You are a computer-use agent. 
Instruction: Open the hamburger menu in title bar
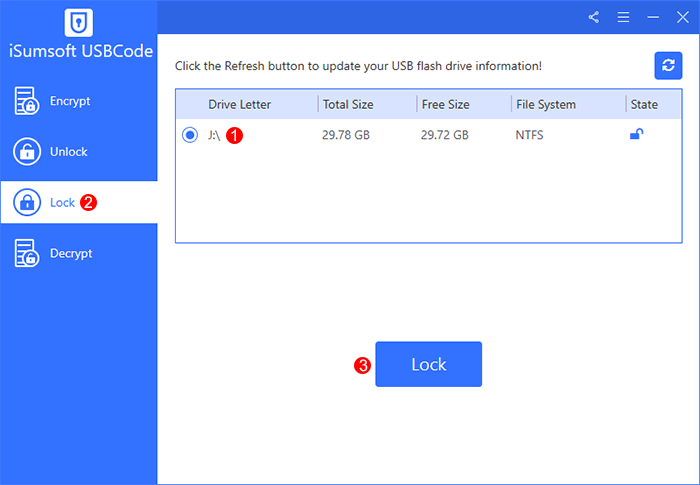pyautogui.click(x=623, y=17)
